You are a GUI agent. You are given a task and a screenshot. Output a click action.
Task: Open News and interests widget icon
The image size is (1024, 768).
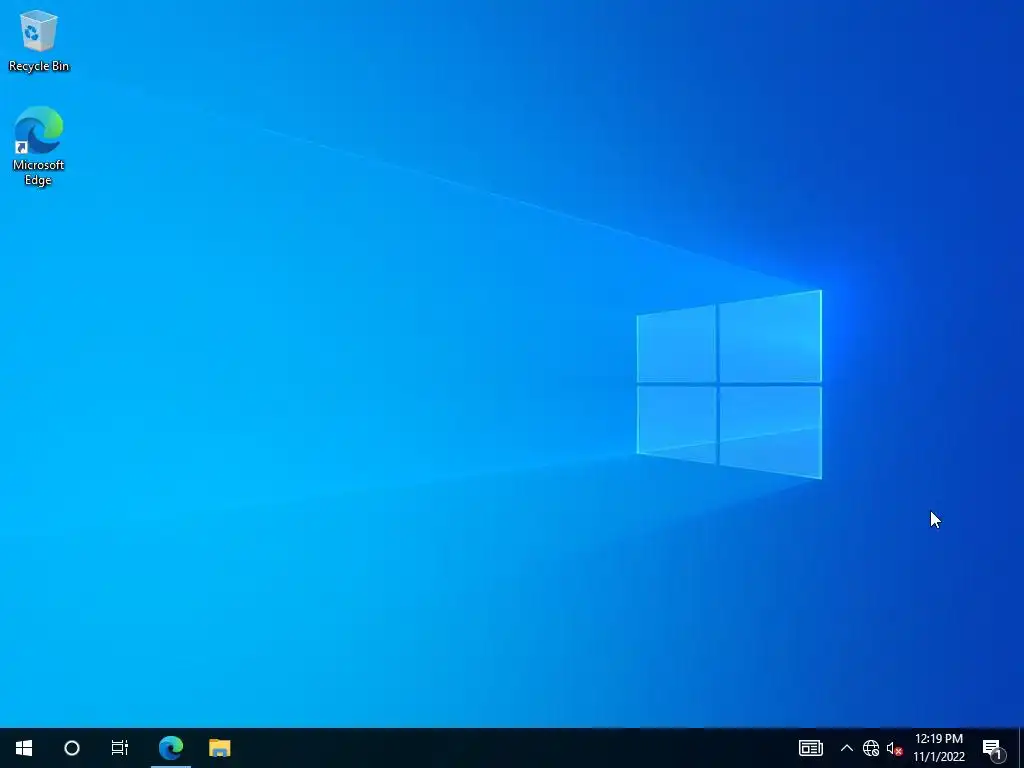(x=810, y=748)
